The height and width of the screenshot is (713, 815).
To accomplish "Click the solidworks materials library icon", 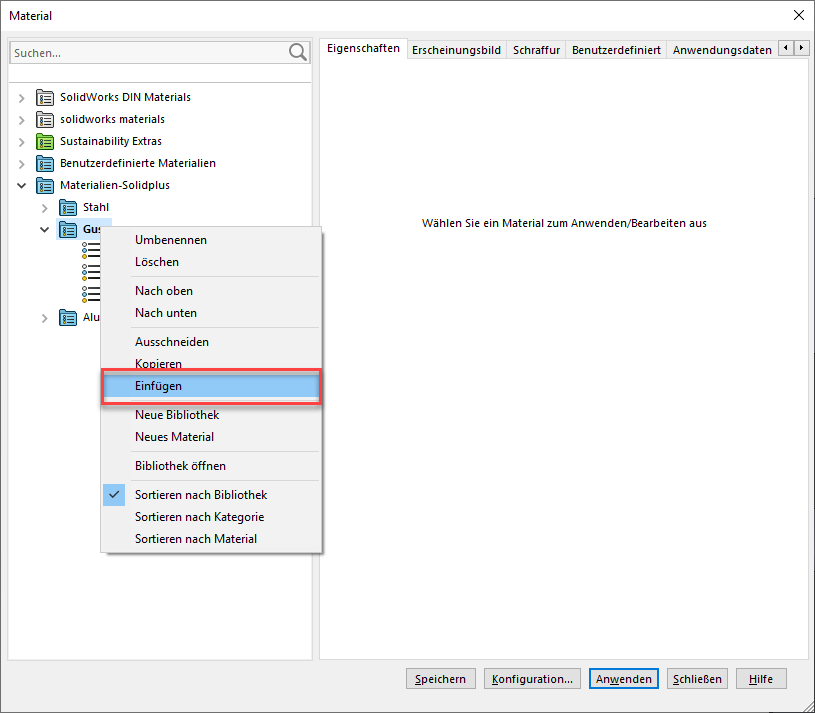I will coord(45,120).
